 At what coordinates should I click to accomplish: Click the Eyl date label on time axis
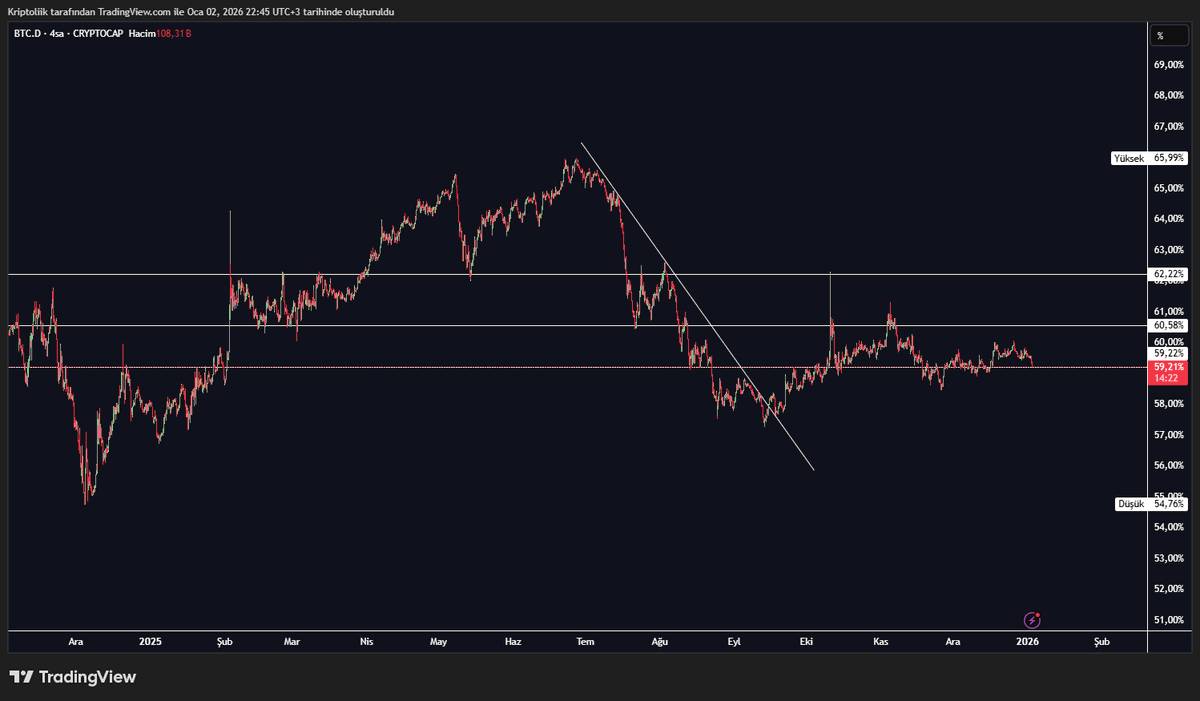click(733, 641)
